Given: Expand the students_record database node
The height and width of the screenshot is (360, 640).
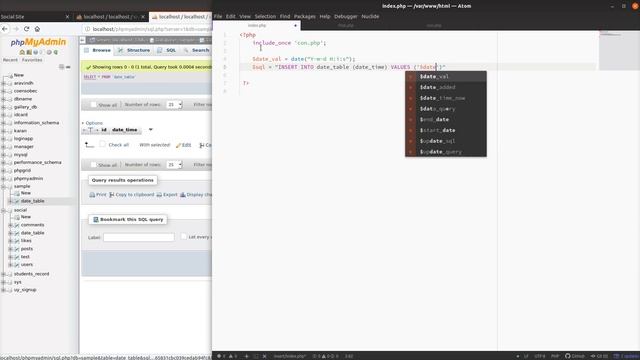Looking at the screenshot, I should [x=4, y=274].
